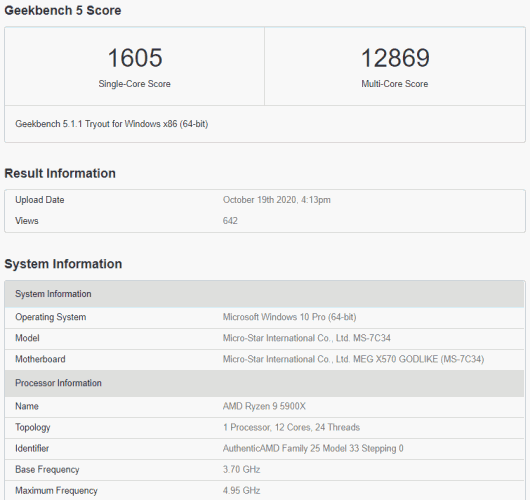This screenshot has height=500, width=530.
Task: Click the Identifier label
Action: click(32, 448)
